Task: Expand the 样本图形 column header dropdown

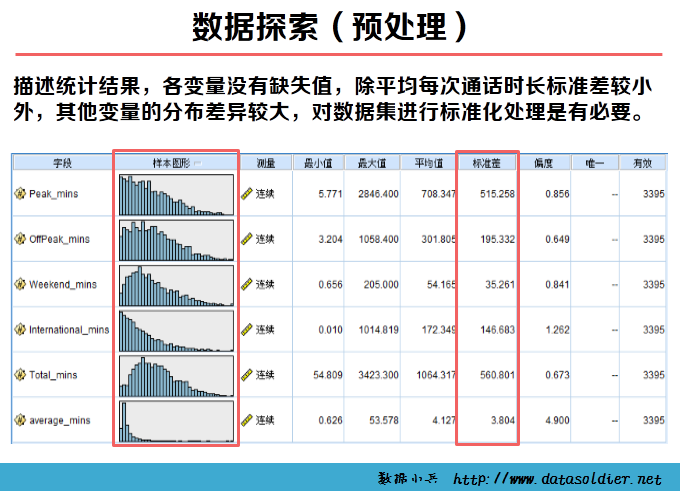Action: tap(198, 163)
